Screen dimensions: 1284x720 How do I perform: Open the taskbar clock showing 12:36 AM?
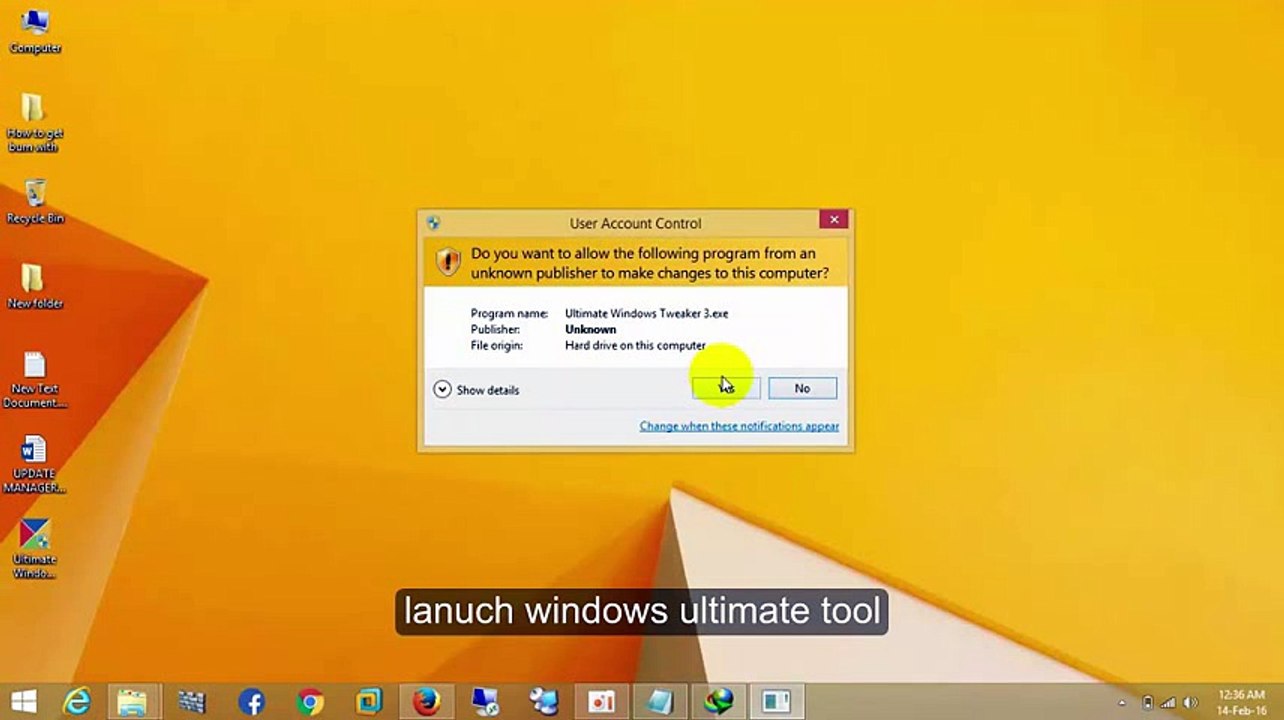[x=1241, y=703]
